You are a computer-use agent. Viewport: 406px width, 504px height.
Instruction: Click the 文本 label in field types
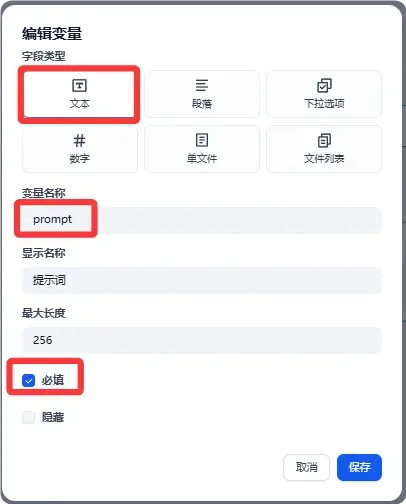coord(80,104)
